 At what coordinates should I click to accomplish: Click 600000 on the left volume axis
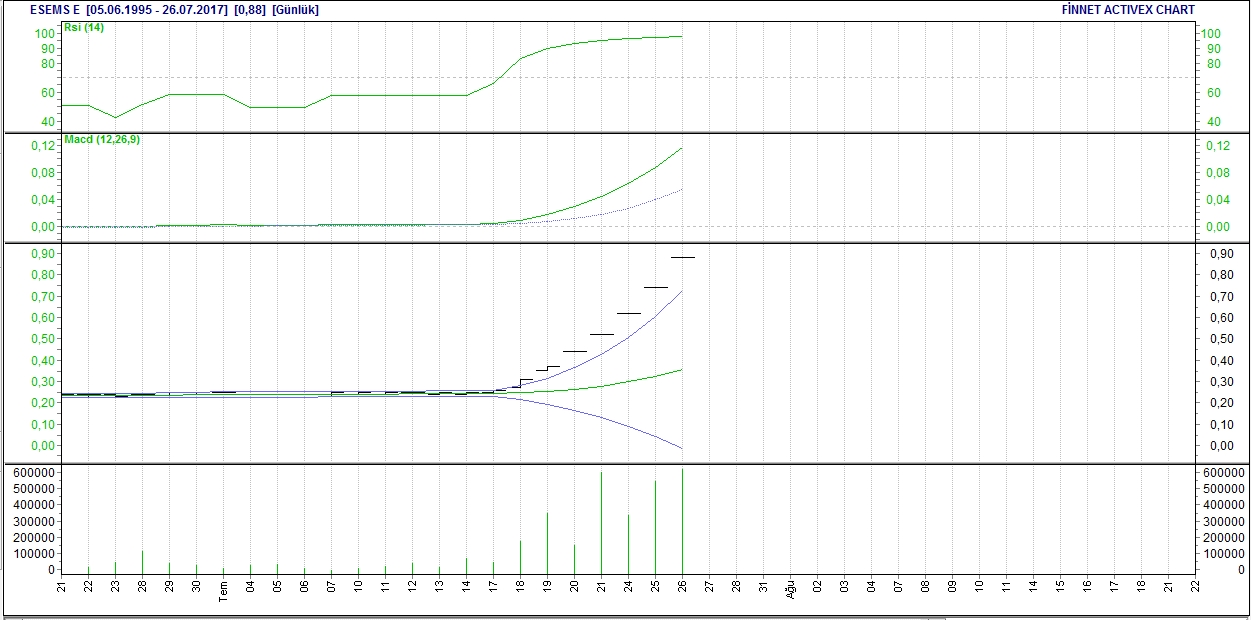(x=36, y=472)
